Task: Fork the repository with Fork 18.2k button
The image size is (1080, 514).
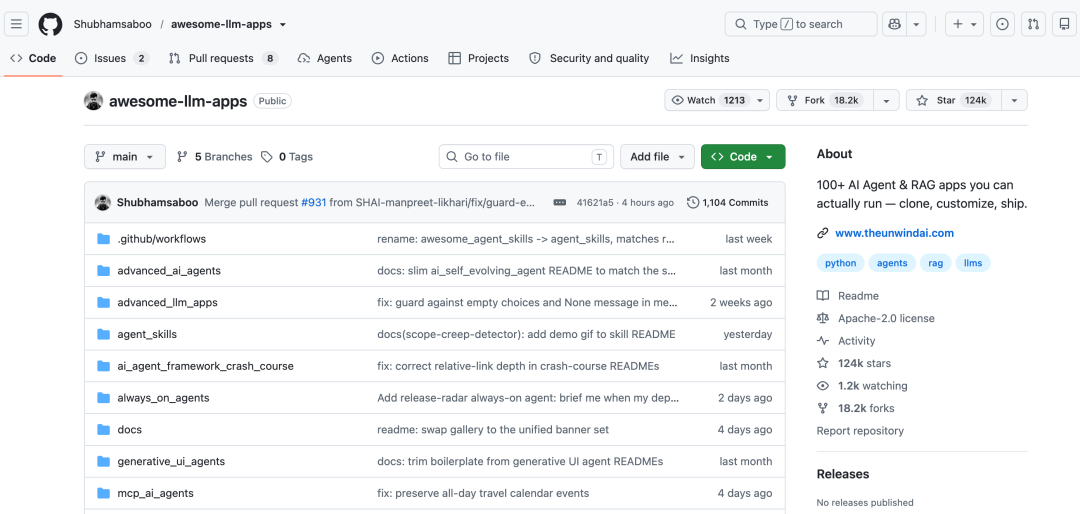Action: tap(825, 101)
